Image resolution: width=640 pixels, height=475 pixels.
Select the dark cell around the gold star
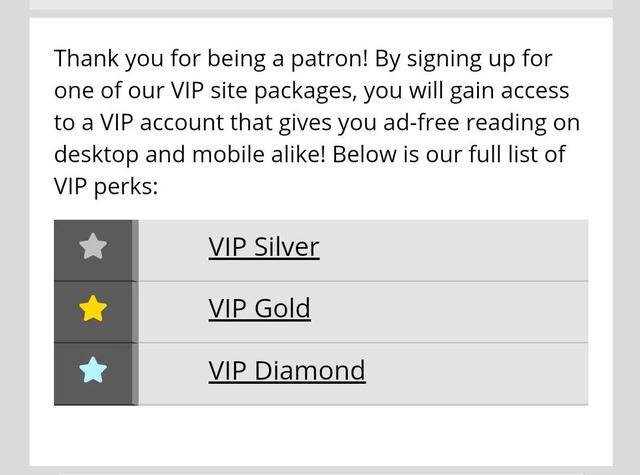[x=93, y=312]
